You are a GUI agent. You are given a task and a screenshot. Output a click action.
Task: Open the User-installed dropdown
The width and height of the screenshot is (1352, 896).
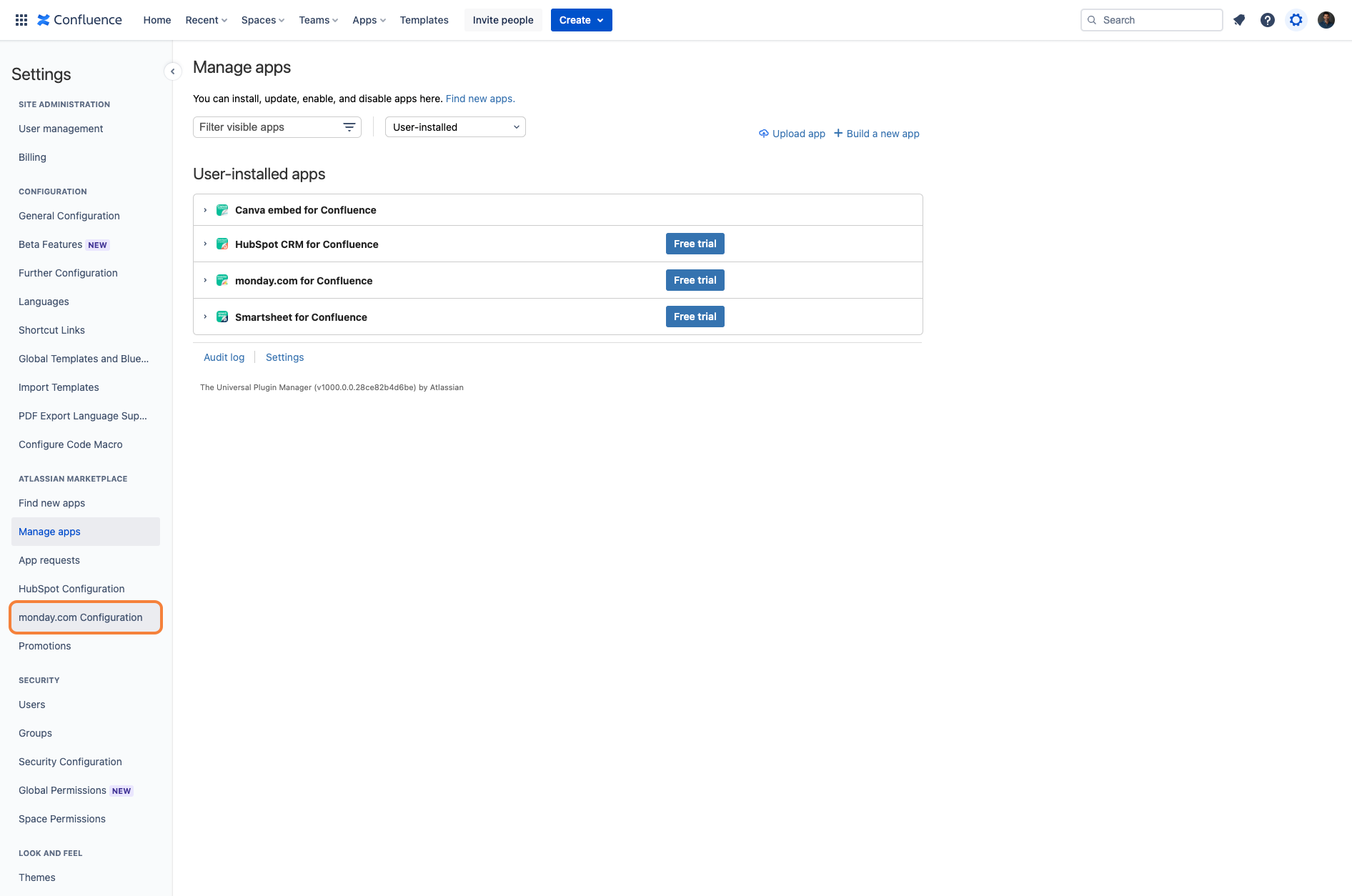(x=455, y=127)
